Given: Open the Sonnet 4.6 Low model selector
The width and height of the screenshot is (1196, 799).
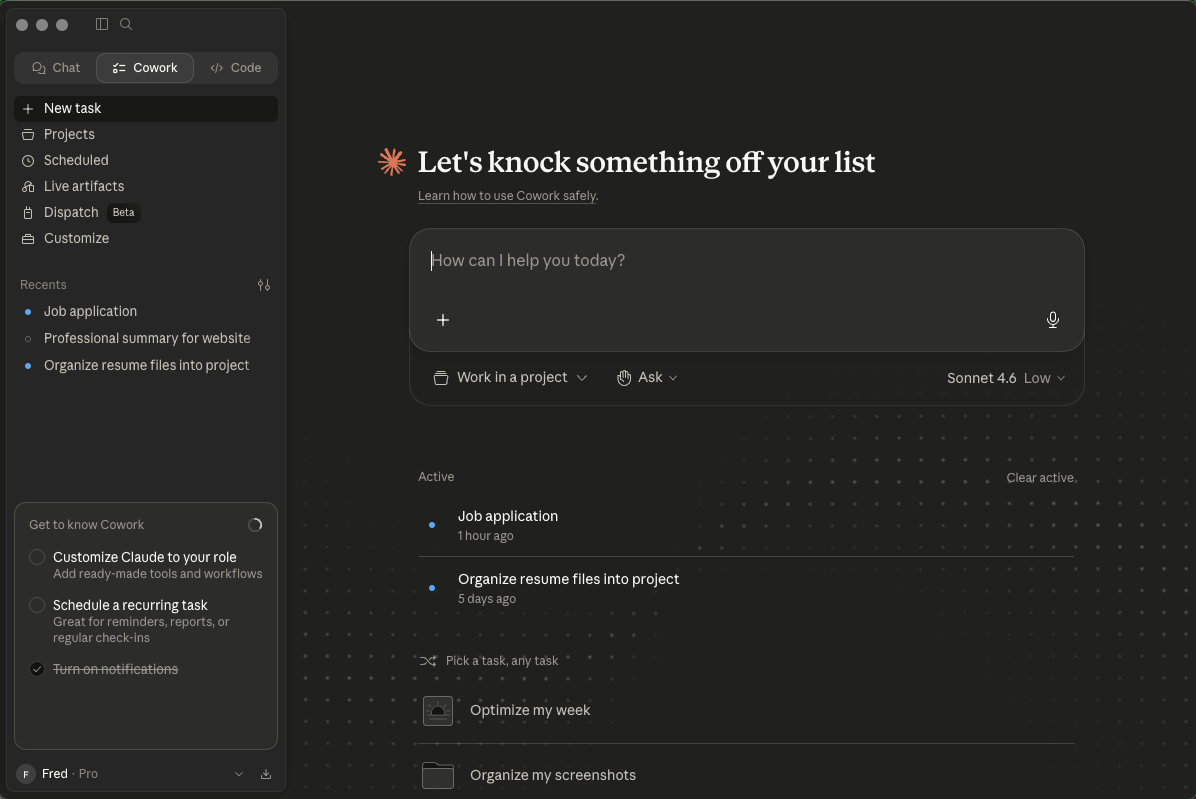Looking at the screenshot, I should pos(1006,378).
